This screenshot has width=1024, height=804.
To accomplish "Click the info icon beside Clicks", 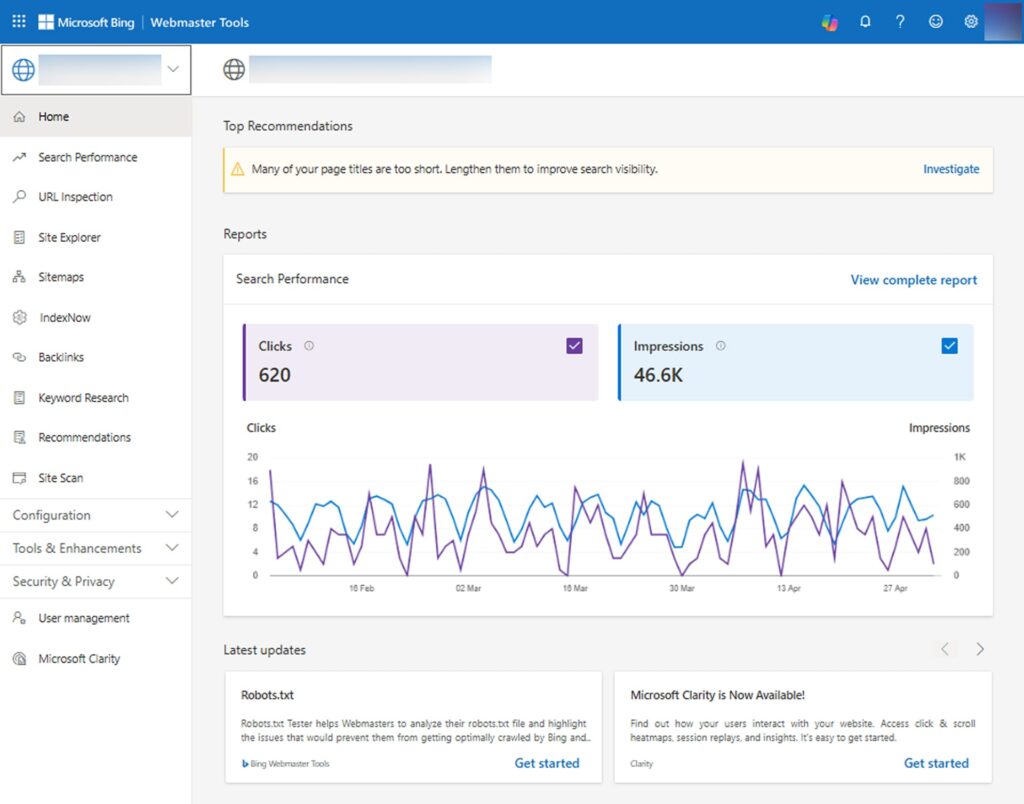I will 309,346.
